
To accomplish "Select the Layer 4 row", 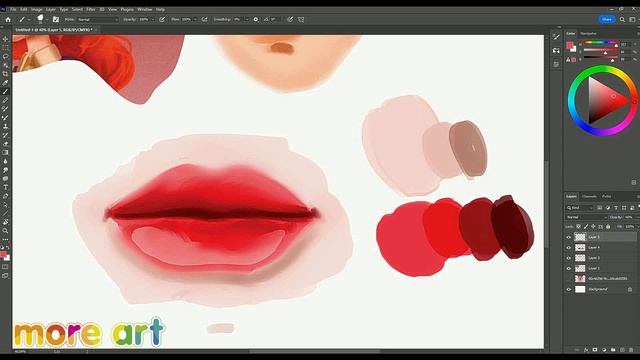I will point(601,247).
